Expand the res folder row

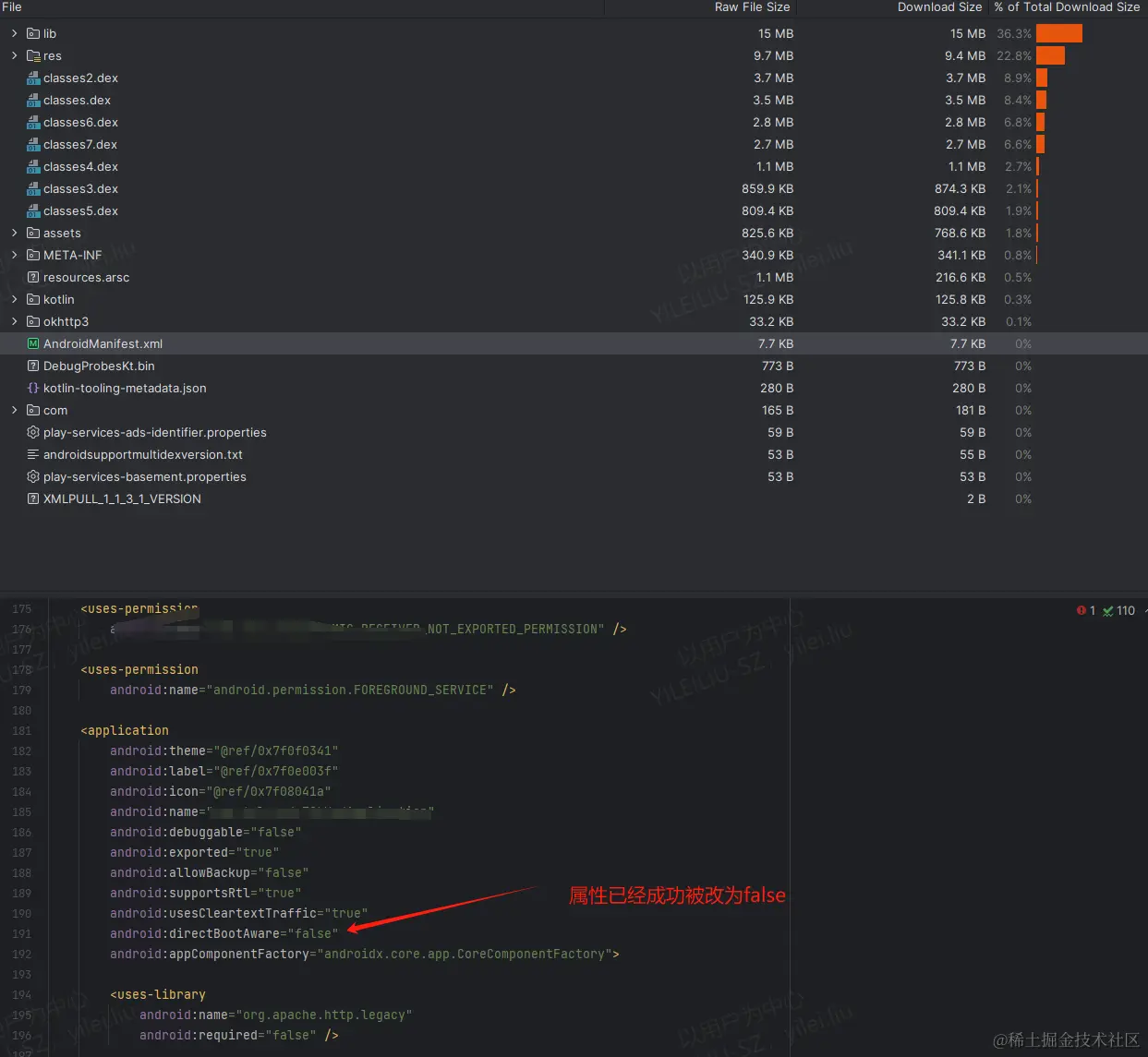coord(14,55)
